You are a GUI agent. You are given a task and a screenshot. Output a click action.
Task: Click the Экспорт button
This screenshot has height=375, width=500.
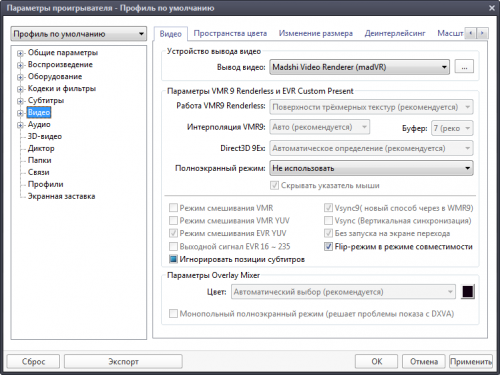coord(123,361)
